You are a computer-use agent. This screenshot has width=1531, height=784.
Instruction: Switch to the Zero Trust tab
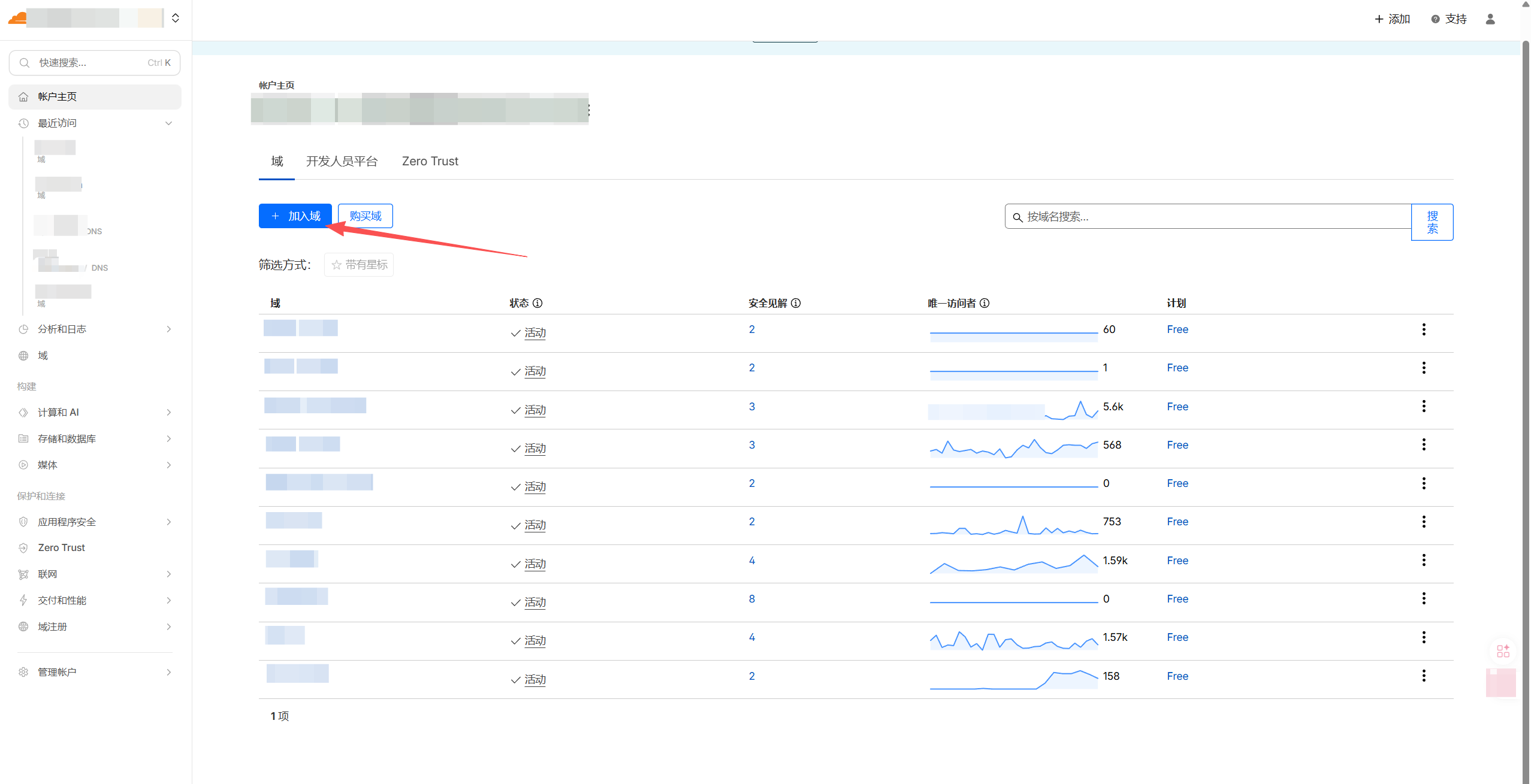point(430,161)
